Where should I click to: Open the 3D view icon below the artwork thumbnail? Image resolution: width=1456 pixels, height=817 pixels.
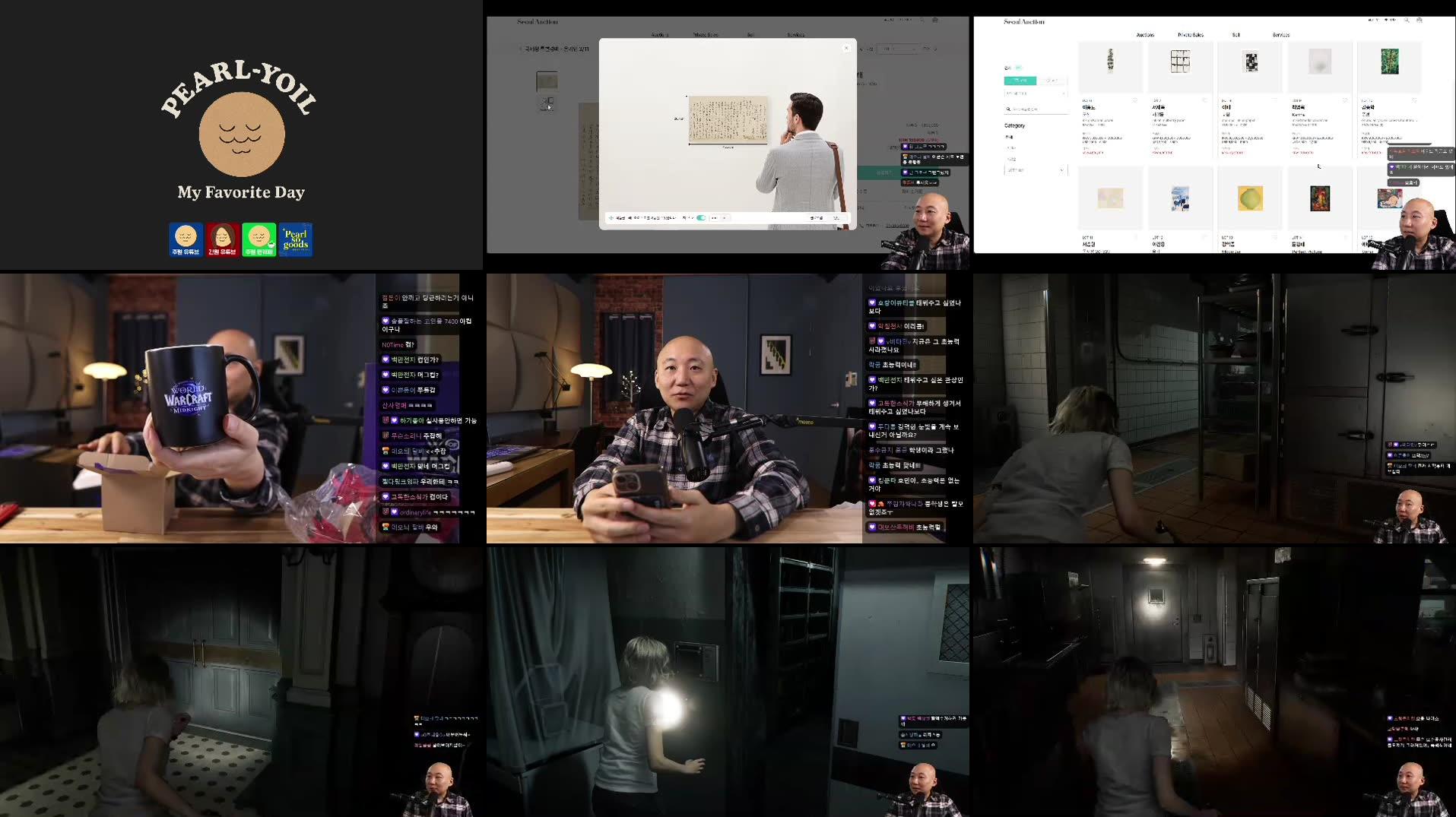(x=546, y=106)
